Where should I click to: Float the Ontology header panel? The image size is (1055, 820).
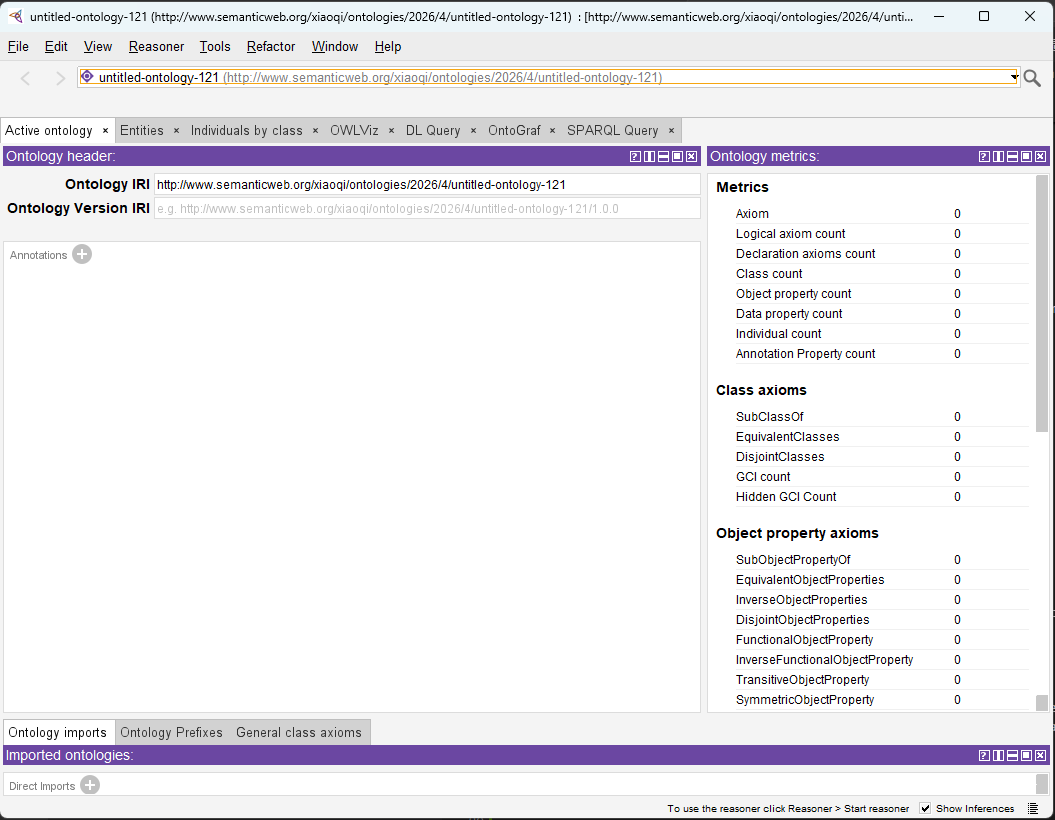click(x=678, y=156)
